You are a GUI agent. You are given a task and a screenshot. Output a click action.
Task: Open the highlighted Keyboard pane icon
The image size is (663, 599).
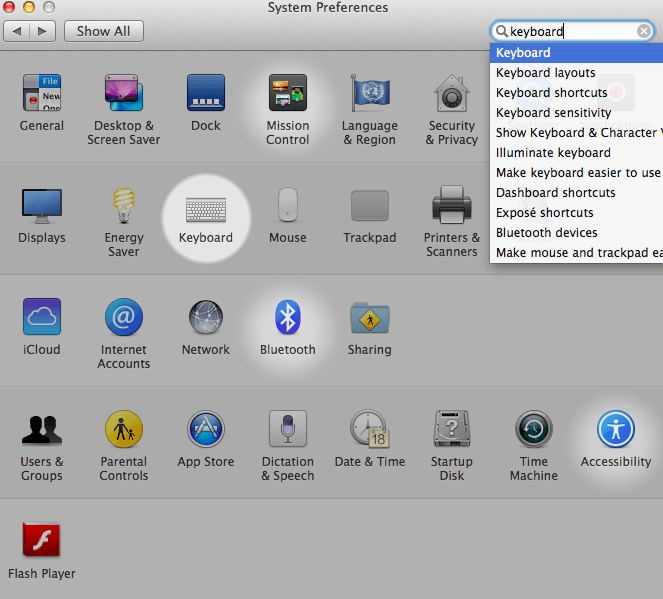coord(206,210)
